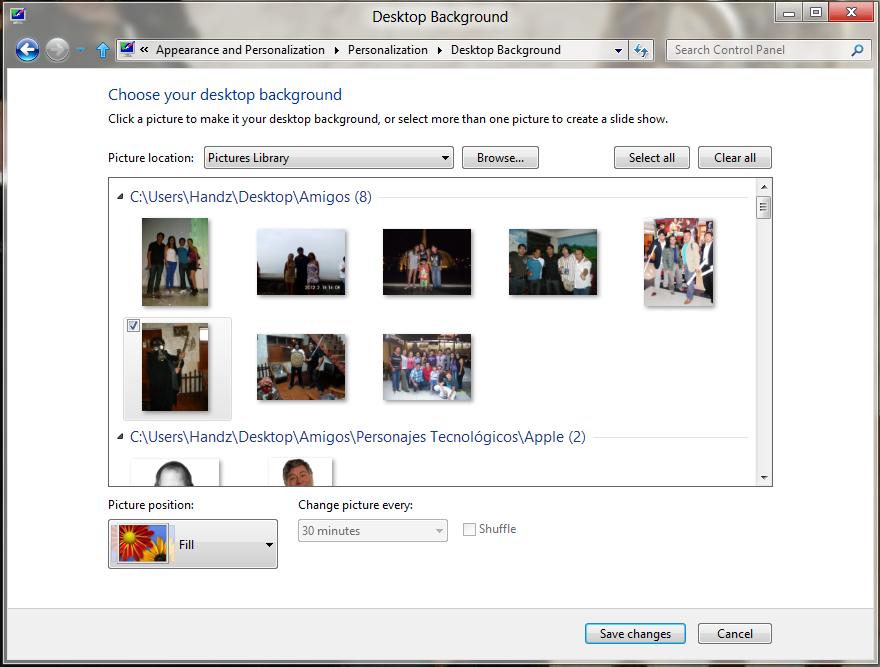
Task: Click the sunflower Fill preview icon
Action: (143, 544)
